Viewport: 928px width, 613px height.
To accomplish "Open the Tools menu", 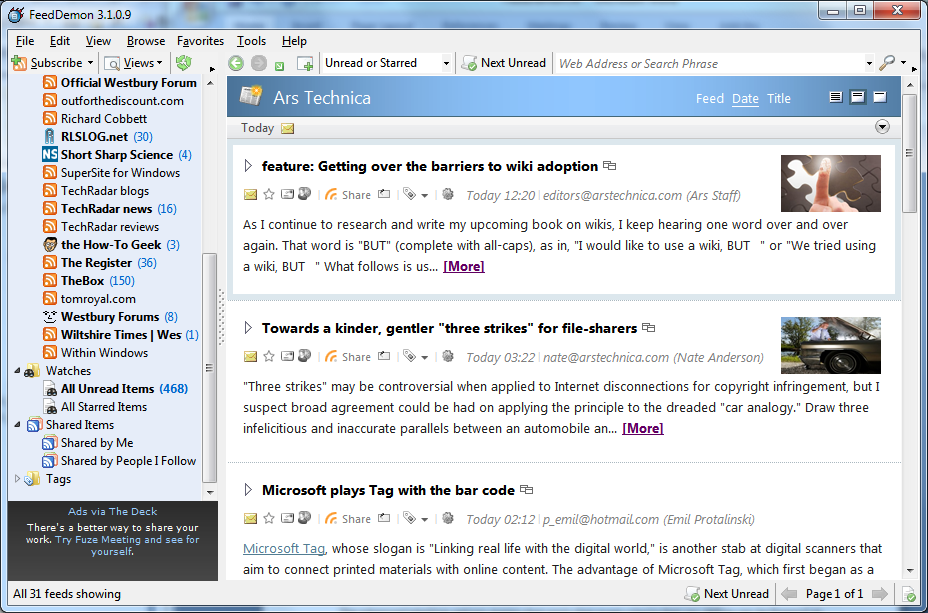I will point(251,41).
